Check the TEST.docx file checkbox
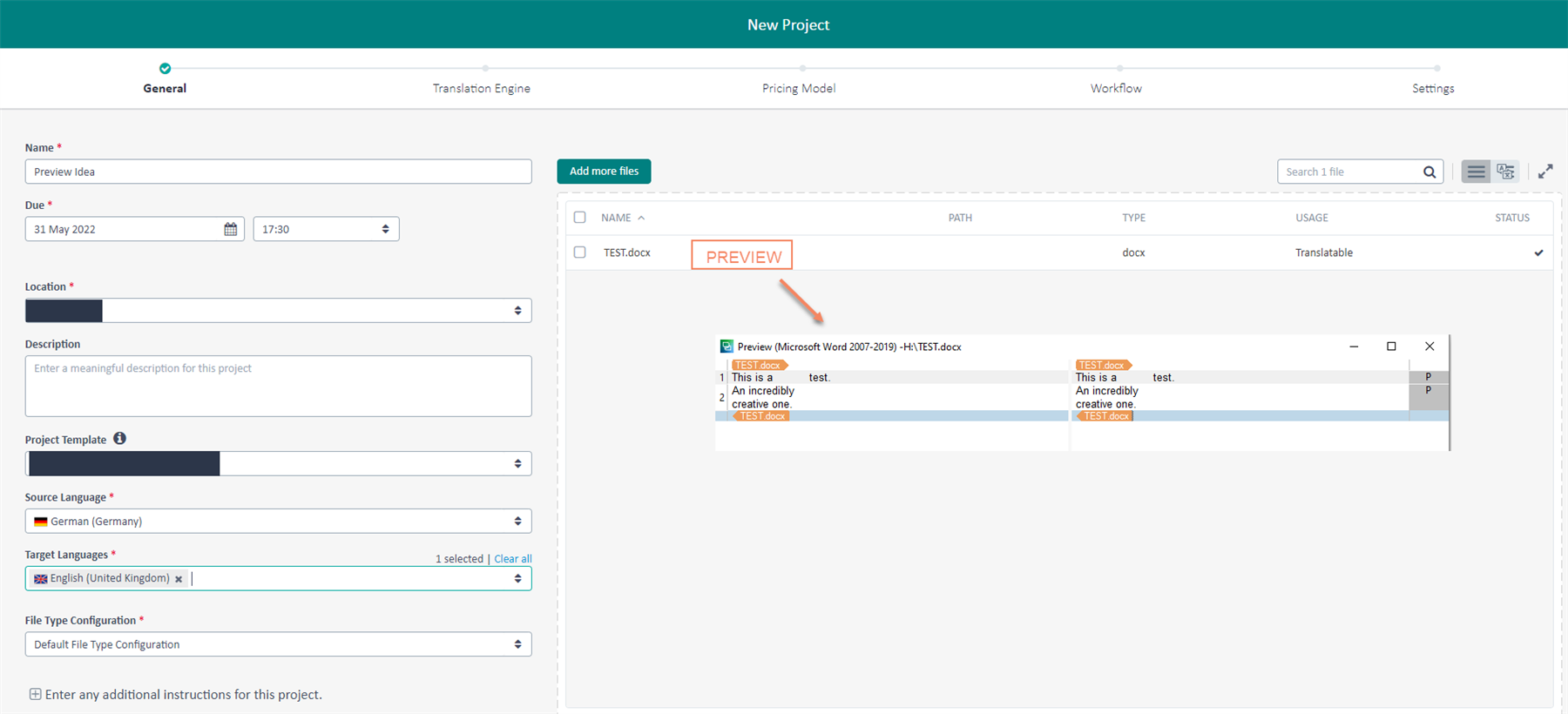Image resolution: width=1568 pixels, height=714 pixels. point(580,253)
